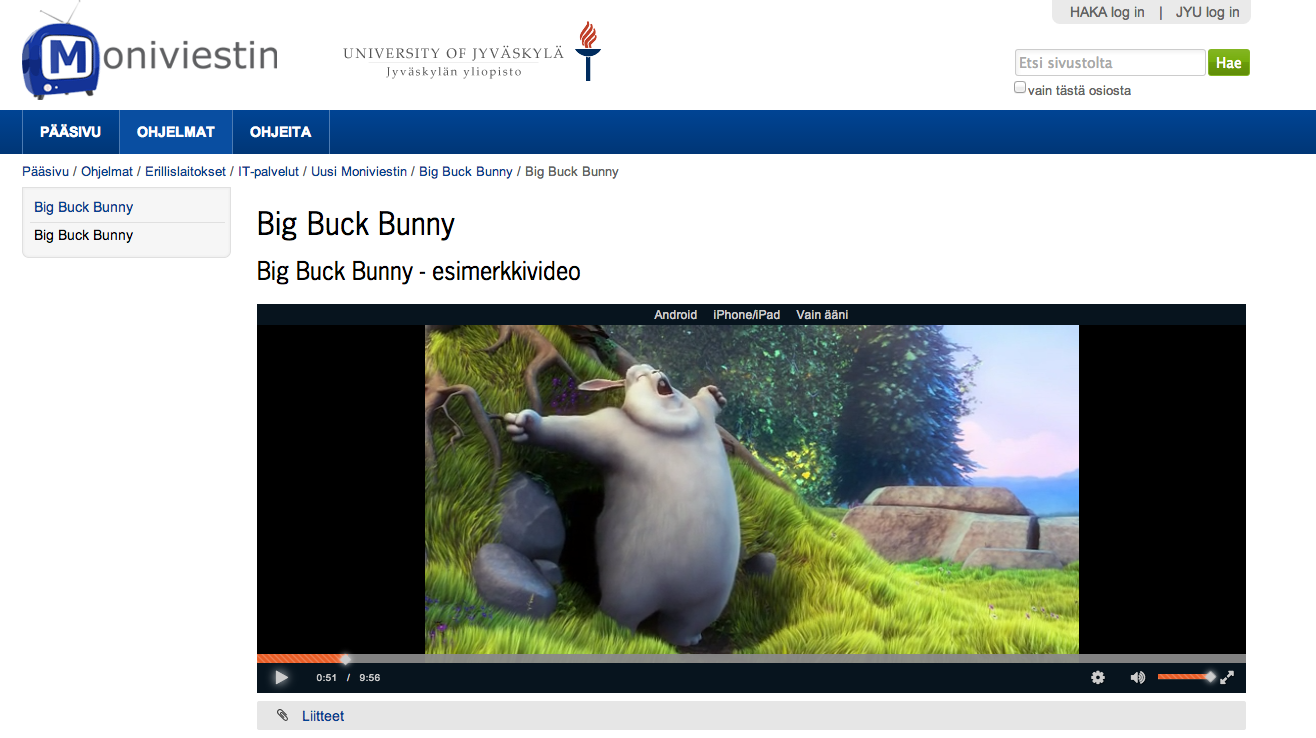Click the green Hae search button
1316x738 pixels.
pos(1228,63)
